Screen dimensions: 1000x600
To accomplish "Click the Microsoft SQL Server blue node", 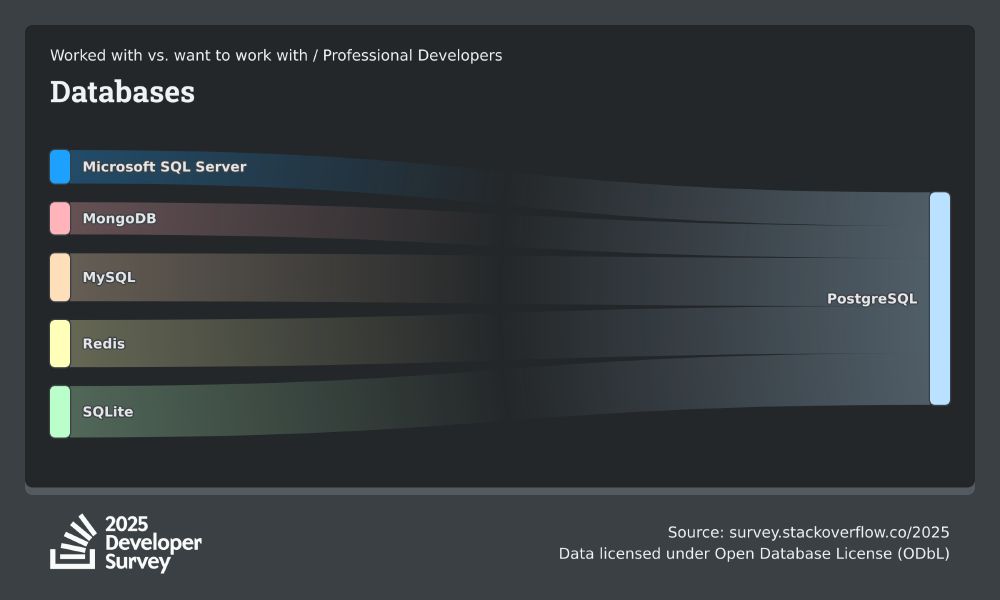I will pos(60,166).
